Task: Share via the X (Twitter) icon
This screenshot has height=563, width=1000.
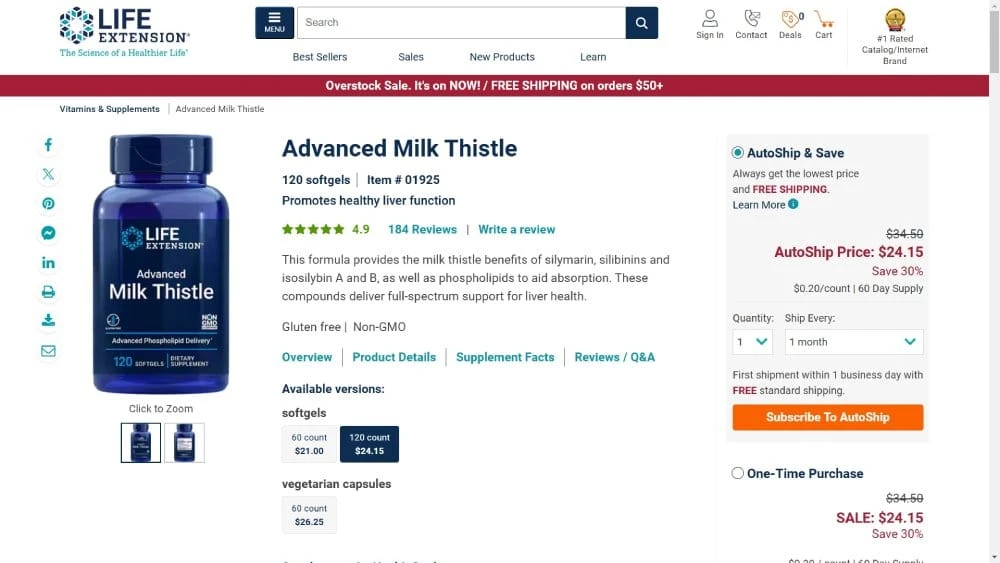Action: [x=48, y=174]
